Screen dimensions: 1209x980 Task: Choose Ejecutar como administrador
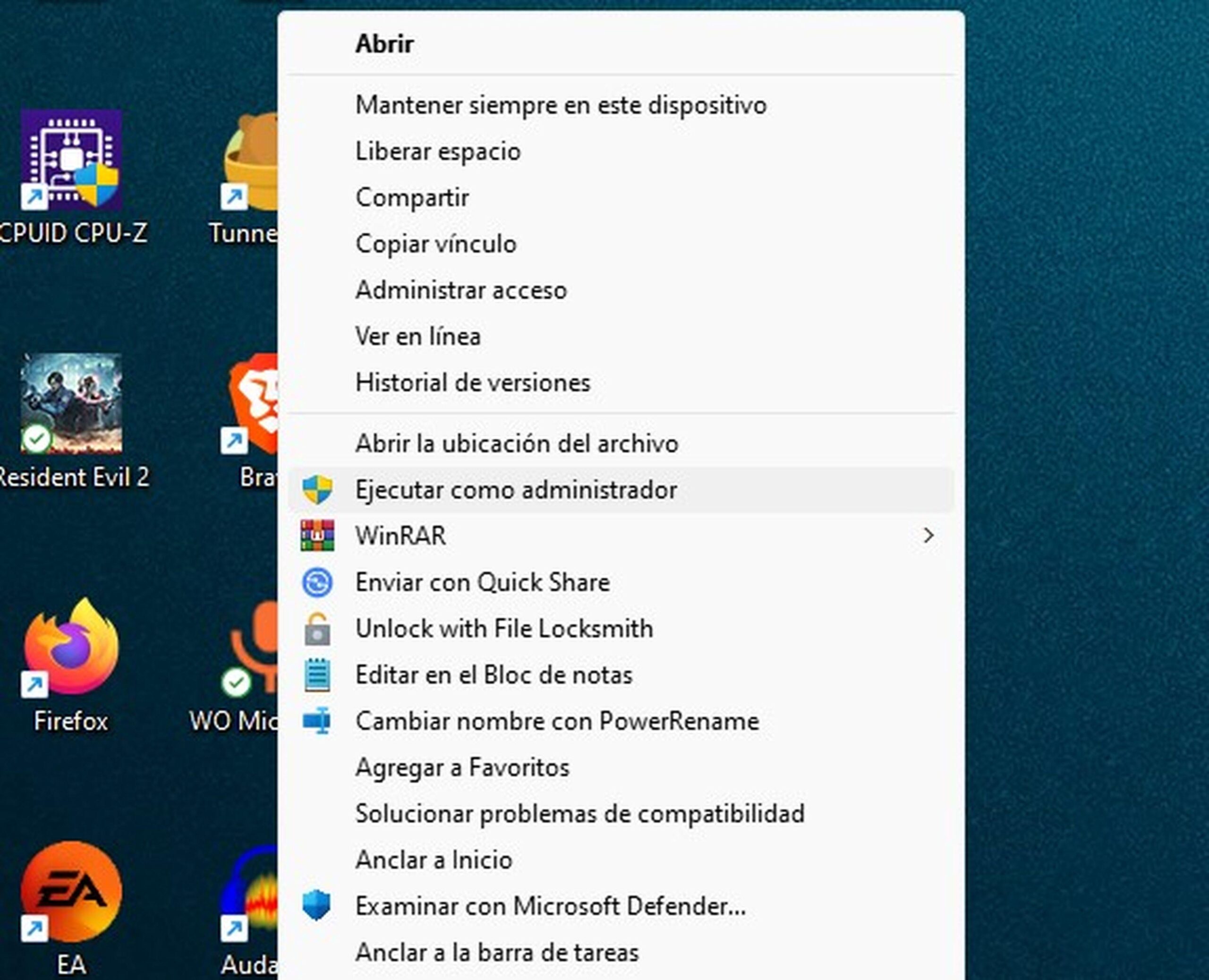pyautogui.click(x=516, y=490)
